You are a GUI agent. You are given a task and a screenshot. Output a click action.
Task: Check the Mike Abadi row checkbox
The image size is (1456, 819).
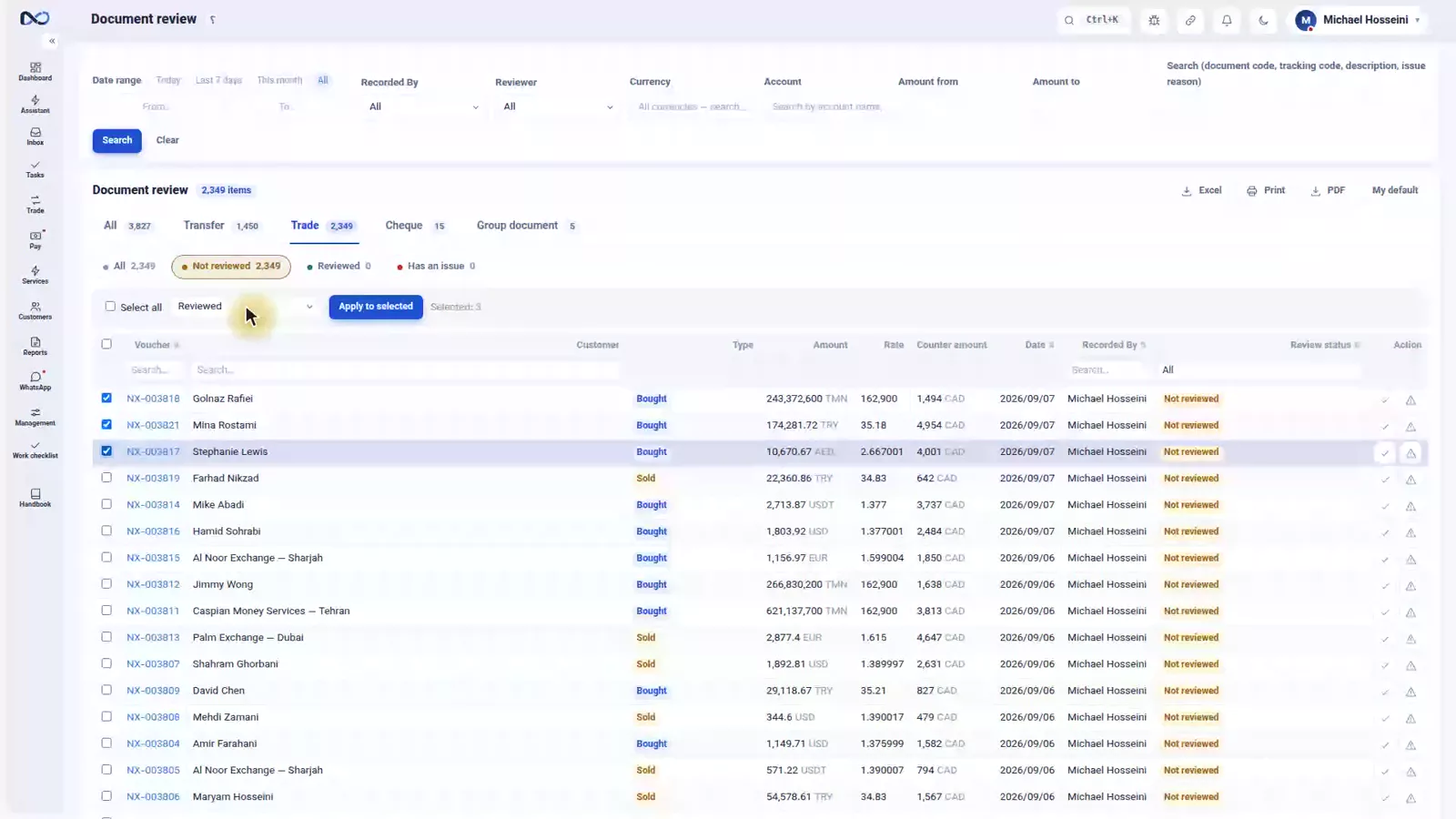106,503
